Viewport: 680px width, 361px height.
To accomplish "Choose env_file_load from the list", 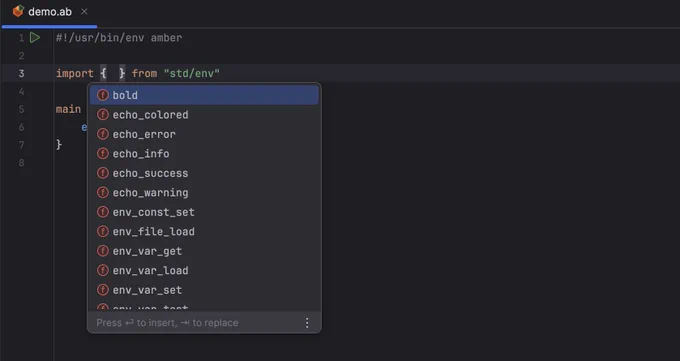I will (x=204, y=232).
